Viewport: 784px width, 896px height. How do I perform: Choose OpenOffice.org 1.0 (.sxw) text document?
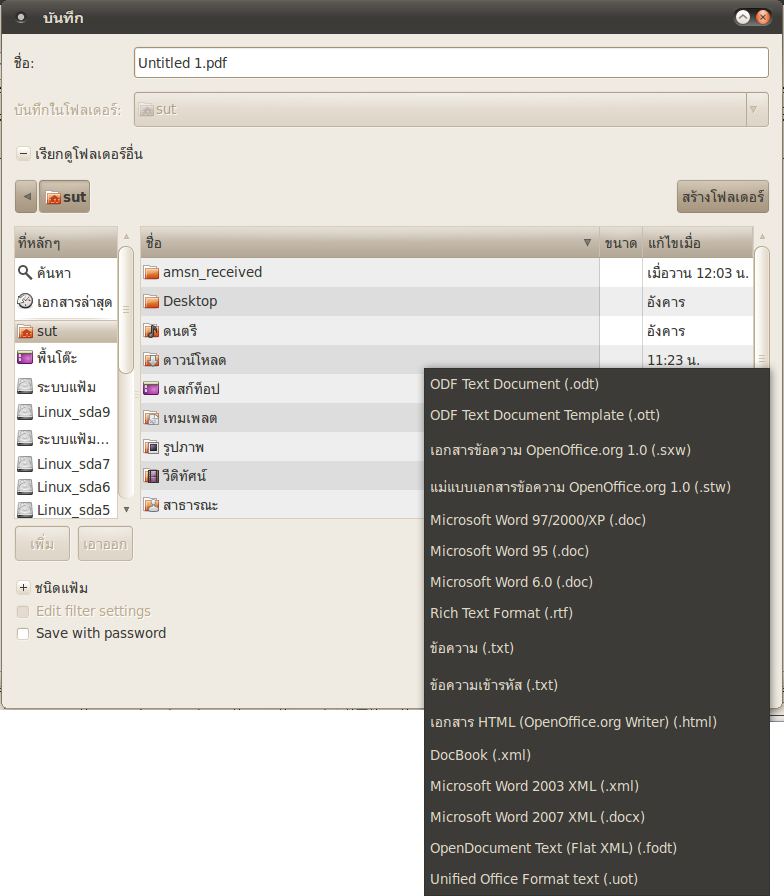[x=597, y=450]
